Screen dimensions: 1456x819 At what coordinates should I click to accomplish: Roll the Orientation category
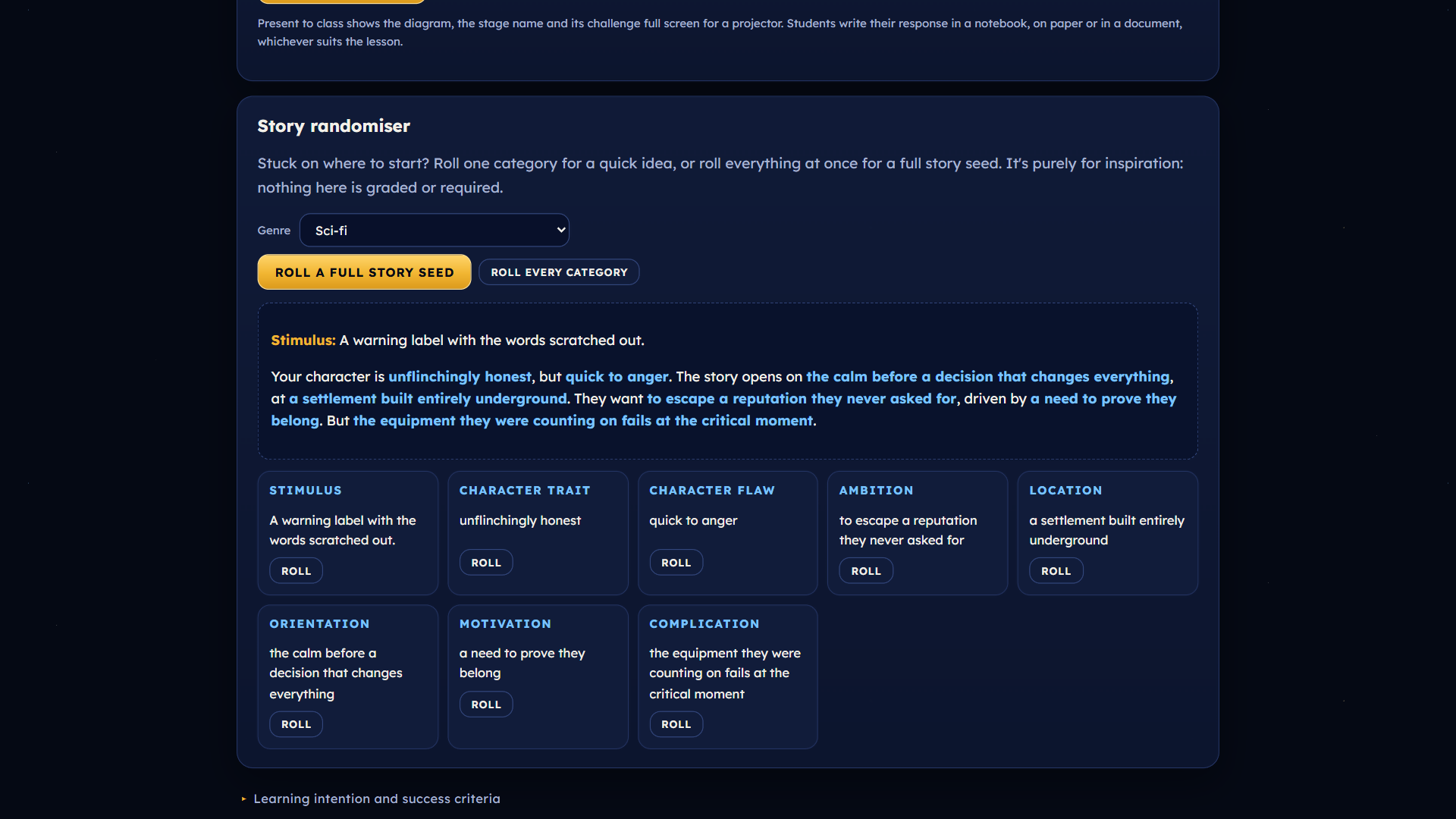(x=296, y=724)
